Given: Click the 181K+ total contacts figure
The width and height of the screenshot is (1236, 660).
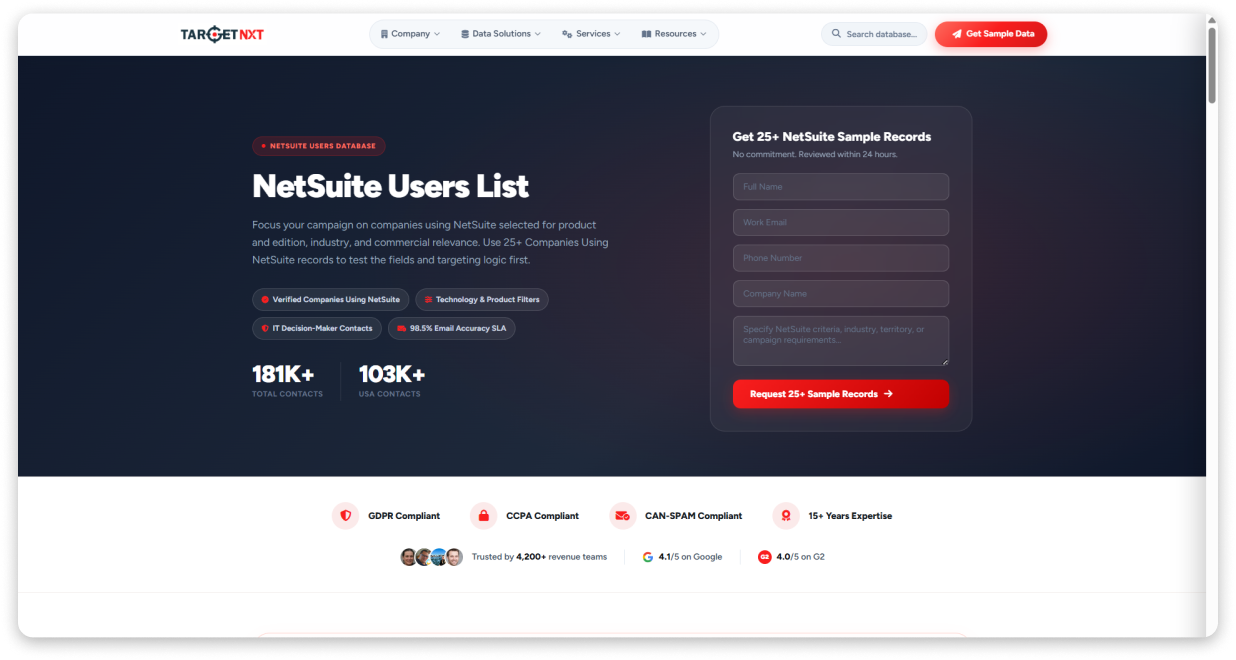Looking at the screenshot, I should coord(283,374).
